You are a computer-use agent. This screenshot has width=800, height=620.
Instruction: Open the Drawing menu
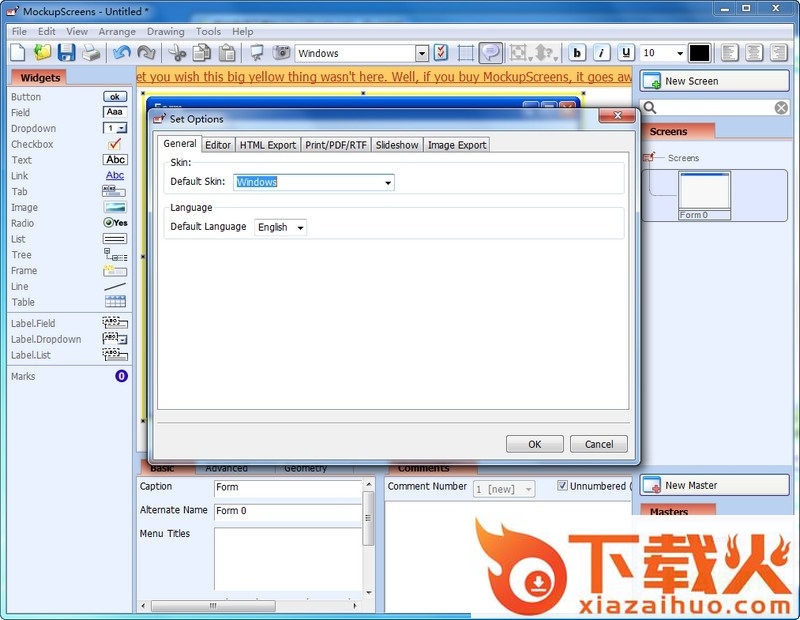[x=165, y=32]
